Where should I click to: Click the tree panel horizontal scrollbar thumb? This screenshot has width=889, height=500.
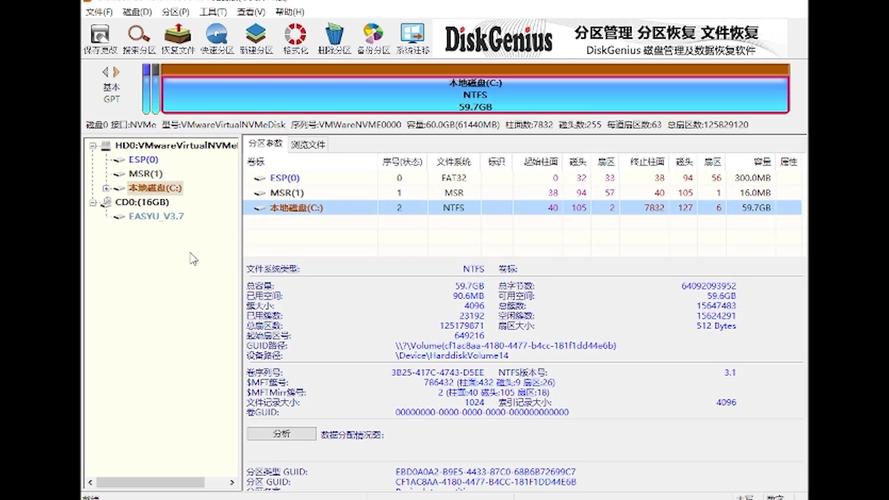(150, 482)
